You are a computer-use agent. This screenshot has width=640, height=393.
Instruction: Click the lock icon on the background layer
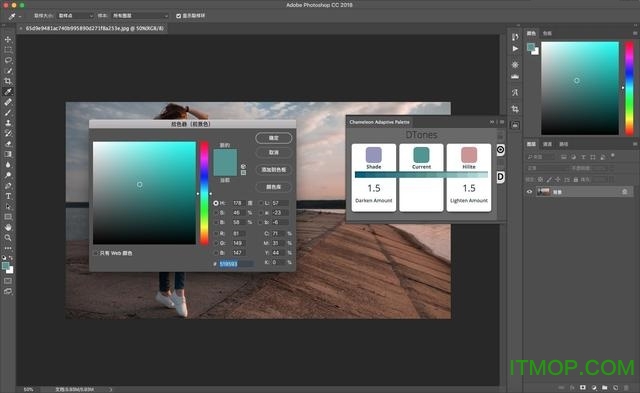(624, 192)
